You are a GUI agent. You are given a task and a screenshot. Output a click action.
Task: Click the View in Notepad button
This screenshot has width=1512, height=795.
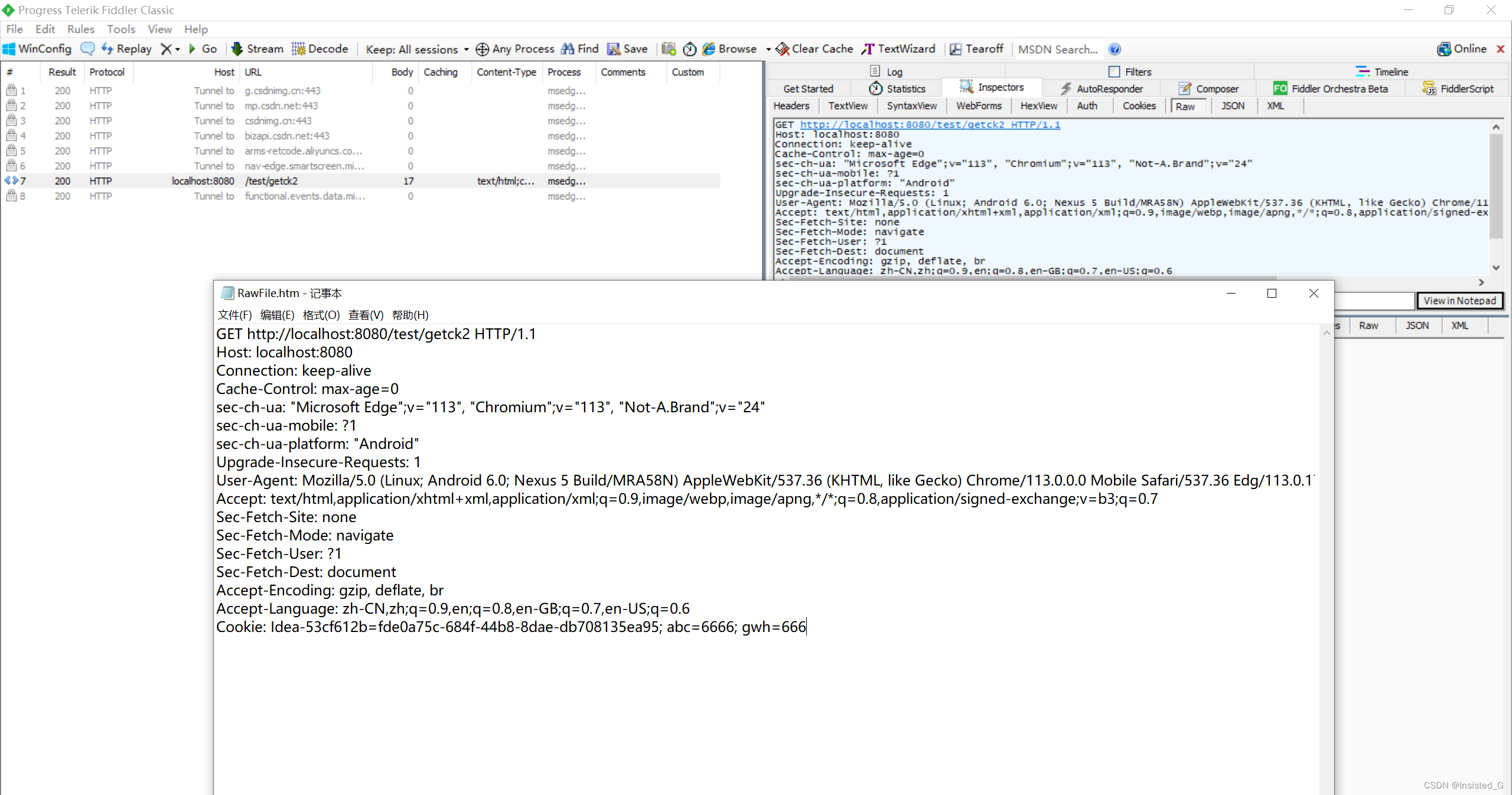pos(1459,301)
